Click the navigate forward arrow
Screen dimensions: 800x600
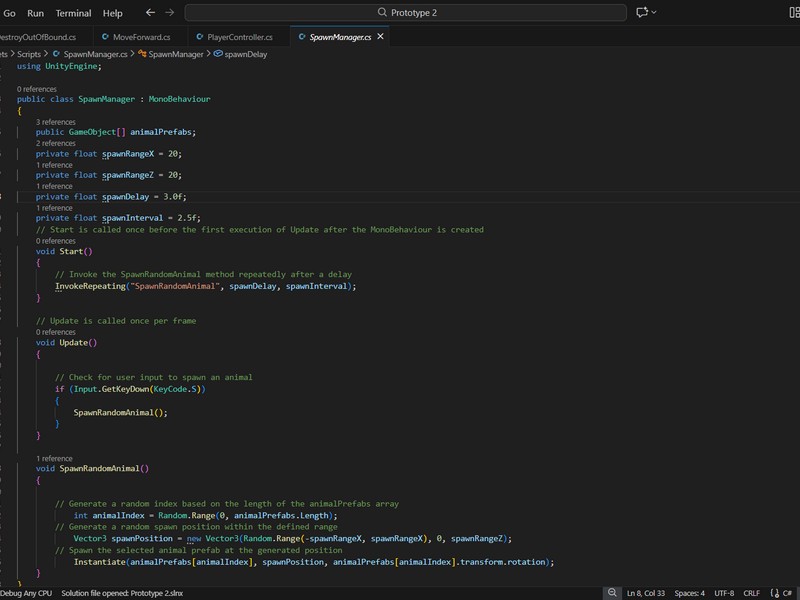169,13
